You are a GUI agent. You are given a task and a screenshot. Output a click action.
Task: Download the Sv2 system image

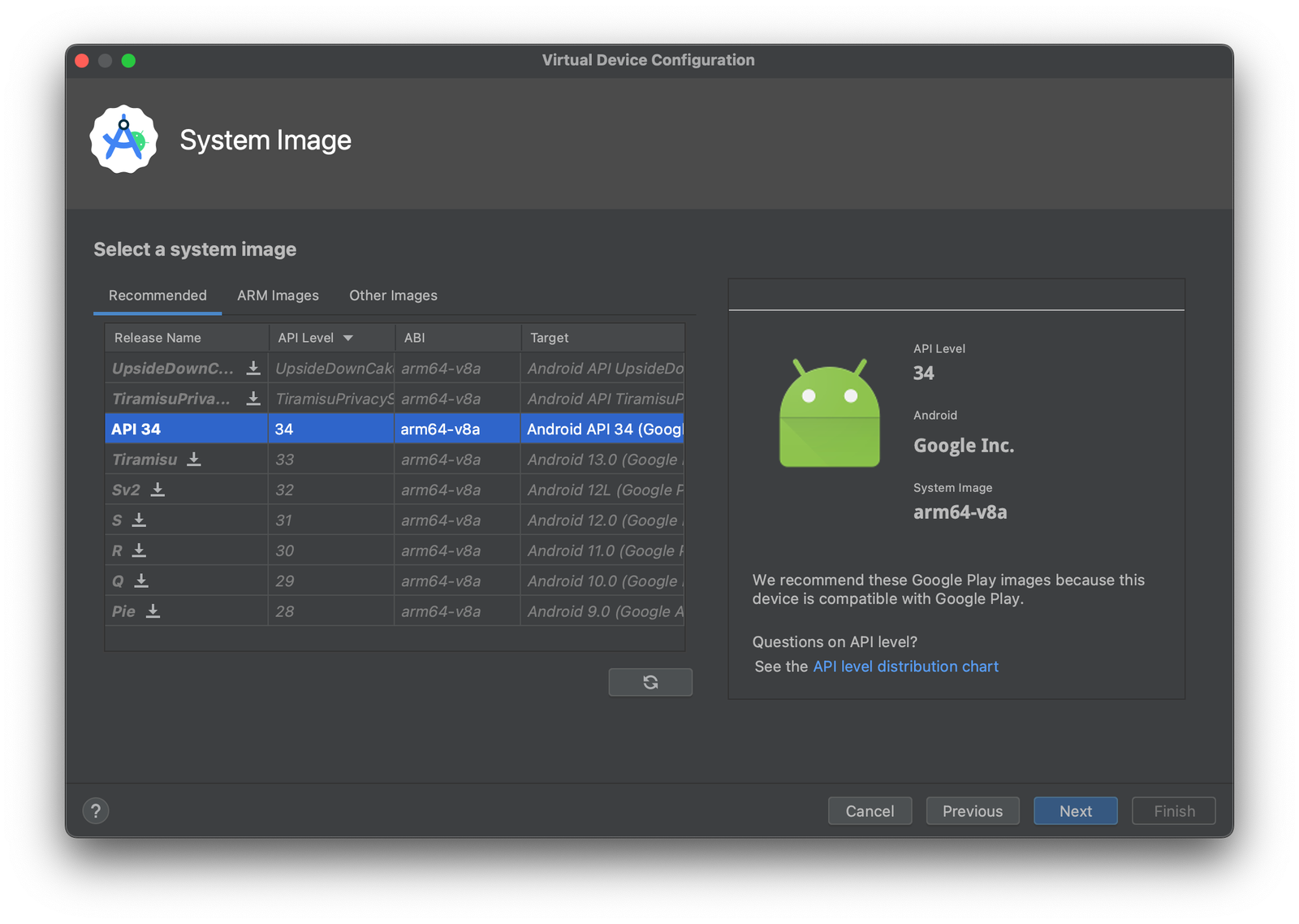point(158,490)
